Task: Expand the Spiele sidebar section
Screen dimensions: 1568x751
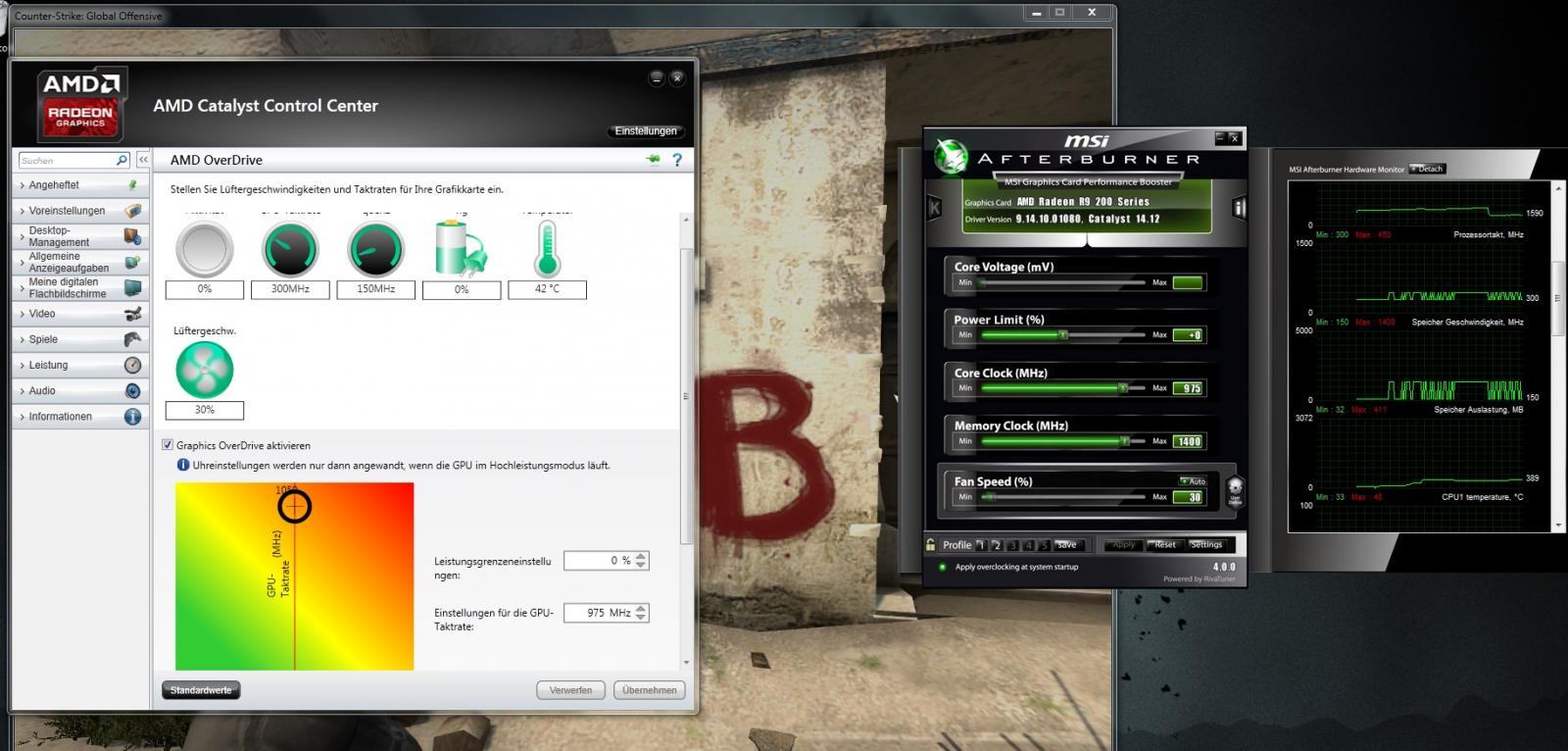Action: click(x=82, y=339)
